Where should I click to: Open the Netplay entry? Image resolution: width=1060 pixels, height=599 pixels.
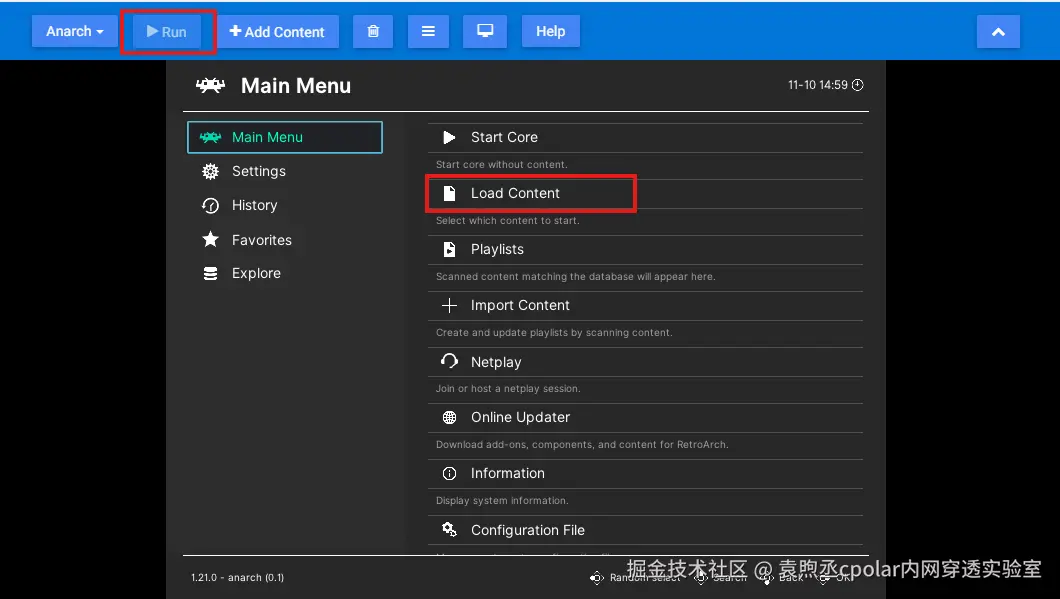[646, 362]
